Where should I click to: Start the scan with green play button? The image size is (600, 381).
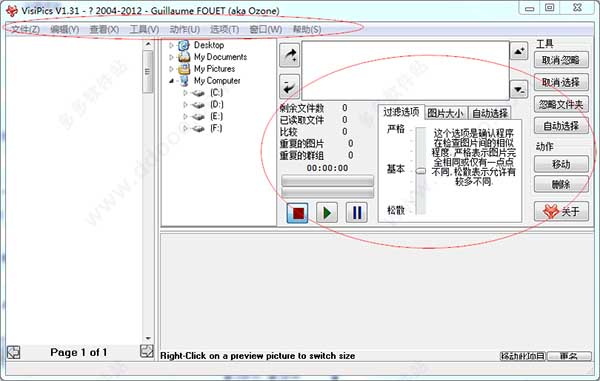click(327, 212)
